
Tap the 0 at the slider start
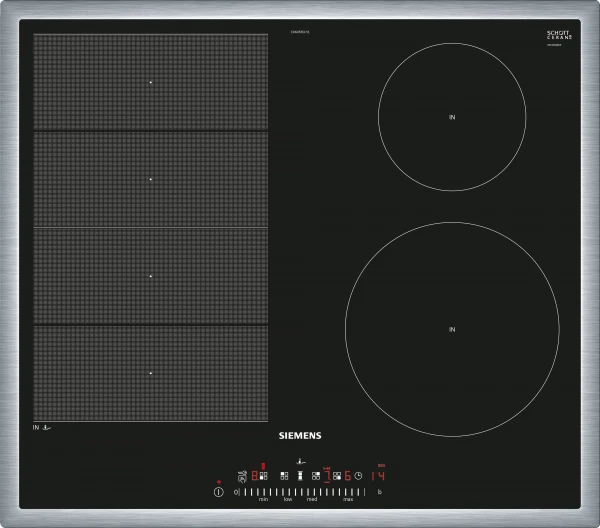[236, 492]
